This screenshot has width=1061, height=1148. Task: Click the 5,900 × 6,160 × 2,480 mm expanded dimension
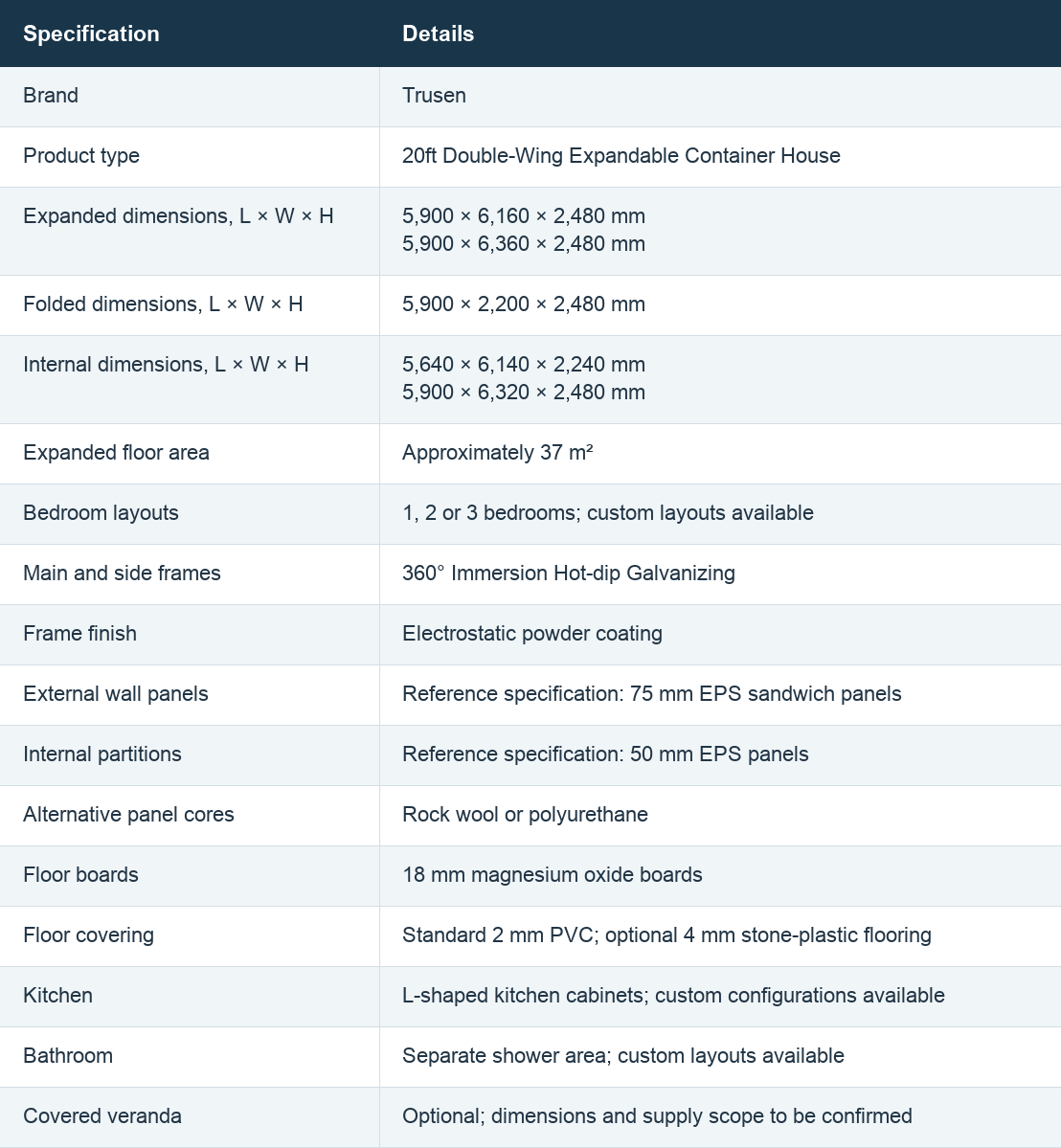coord(524,216)
